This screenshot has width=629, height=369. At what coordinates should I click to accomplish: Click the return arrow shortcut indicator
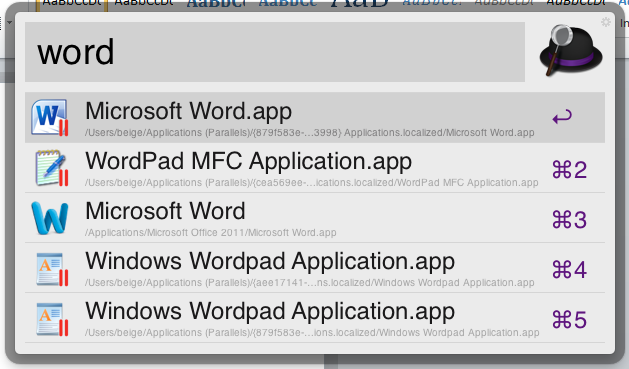coord(562,117)
